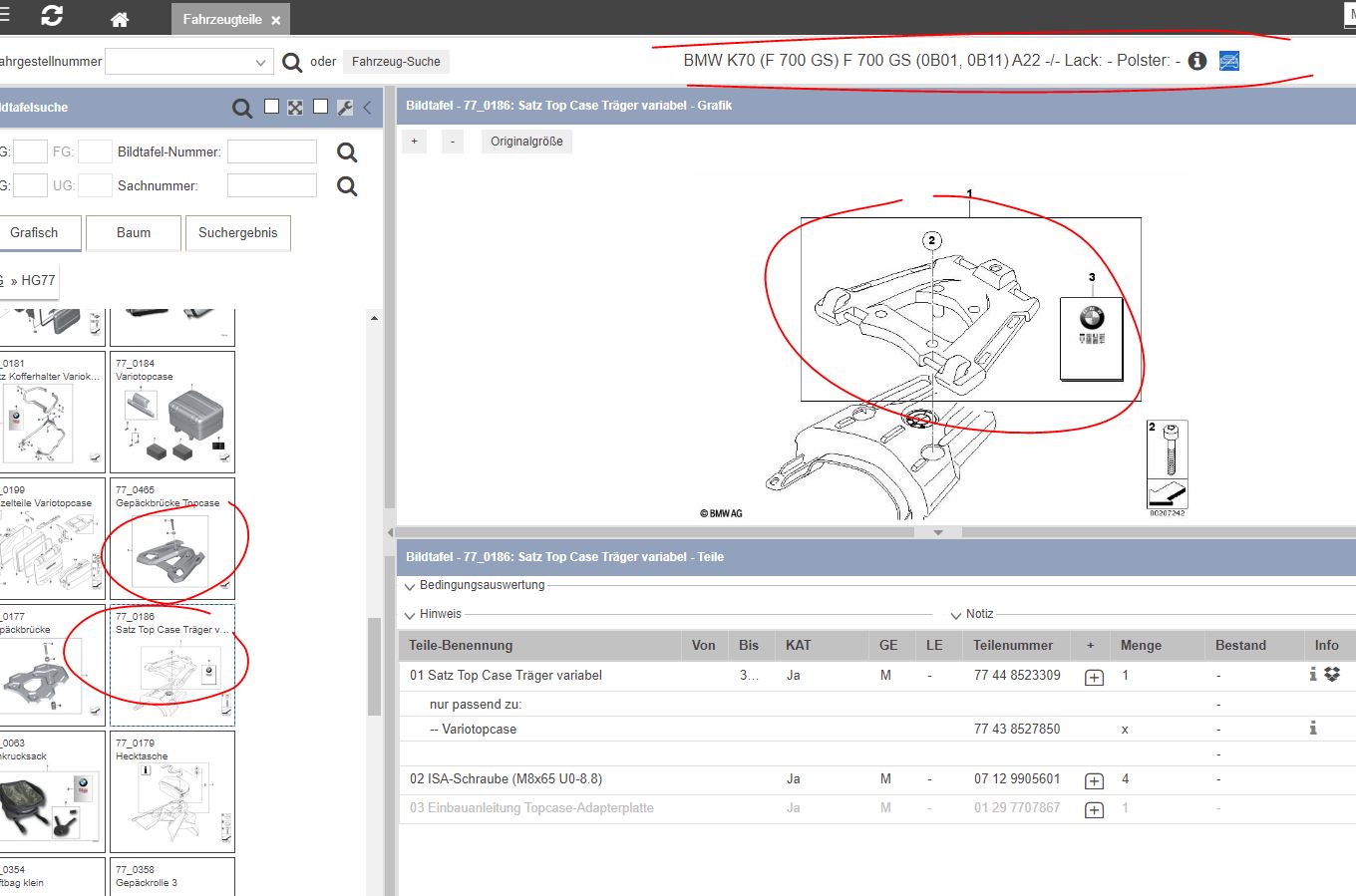
Task: Click the refresh icon in top bar
Action: click(52, 17)
